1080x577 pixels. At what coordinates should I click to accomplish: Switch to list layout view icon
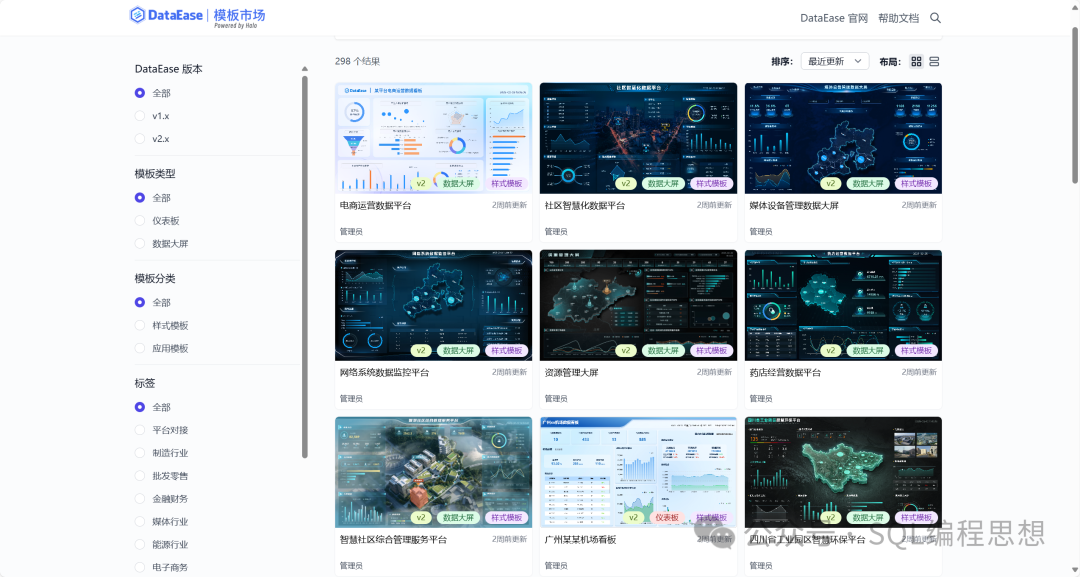point(934,61)
